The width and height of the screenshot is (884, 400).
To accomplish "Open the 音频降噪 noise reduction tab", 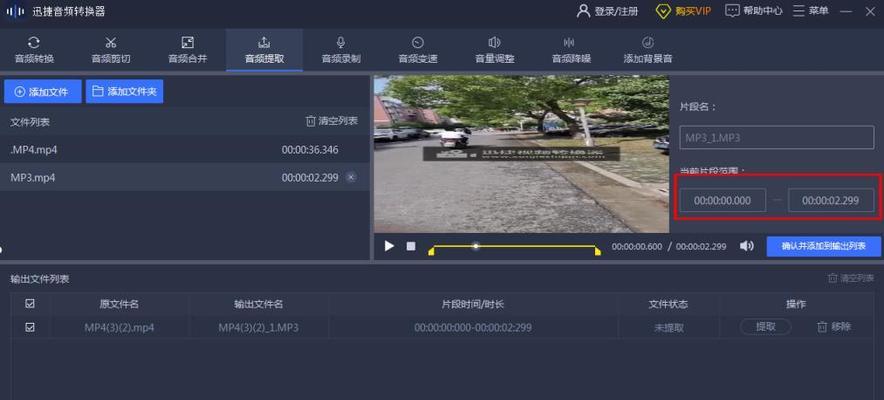I will (571, 50).
